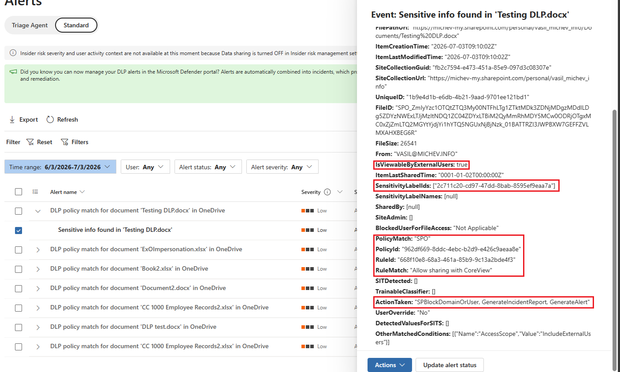Image resolution: width=620 pixels, height=372 pixels.
Task: Collapse the 'Testing DLP.docx' alert group
Action: click(38, 211)
